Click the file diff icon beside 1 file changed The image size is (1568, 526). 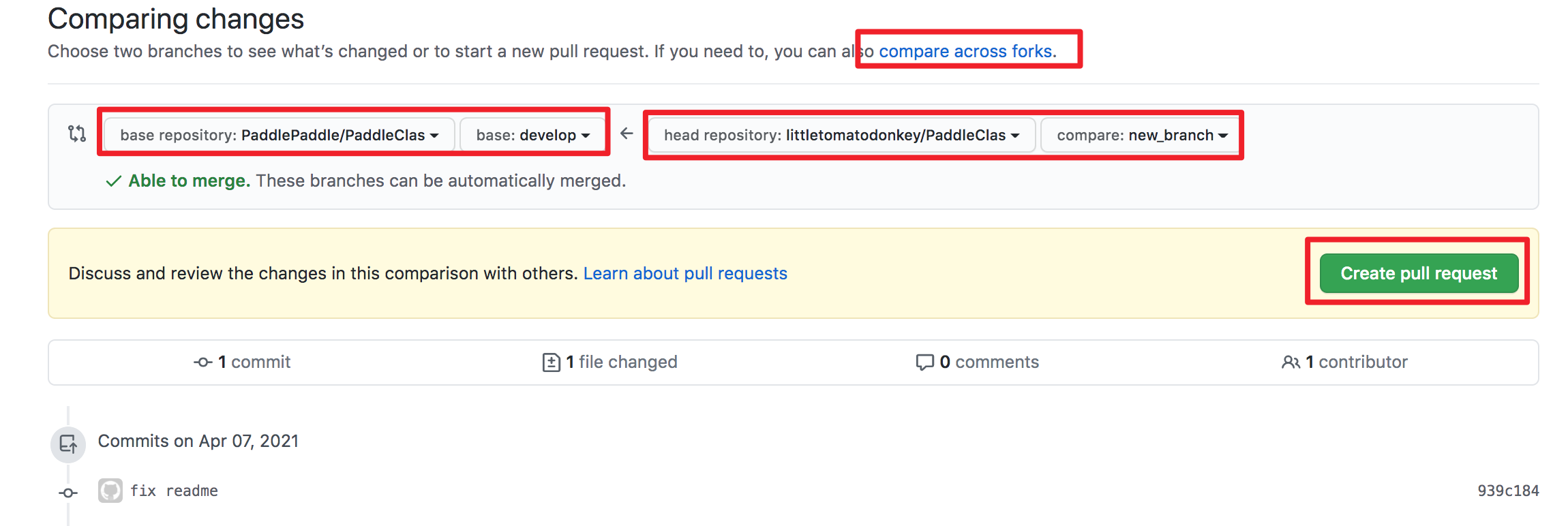(552, 362)
